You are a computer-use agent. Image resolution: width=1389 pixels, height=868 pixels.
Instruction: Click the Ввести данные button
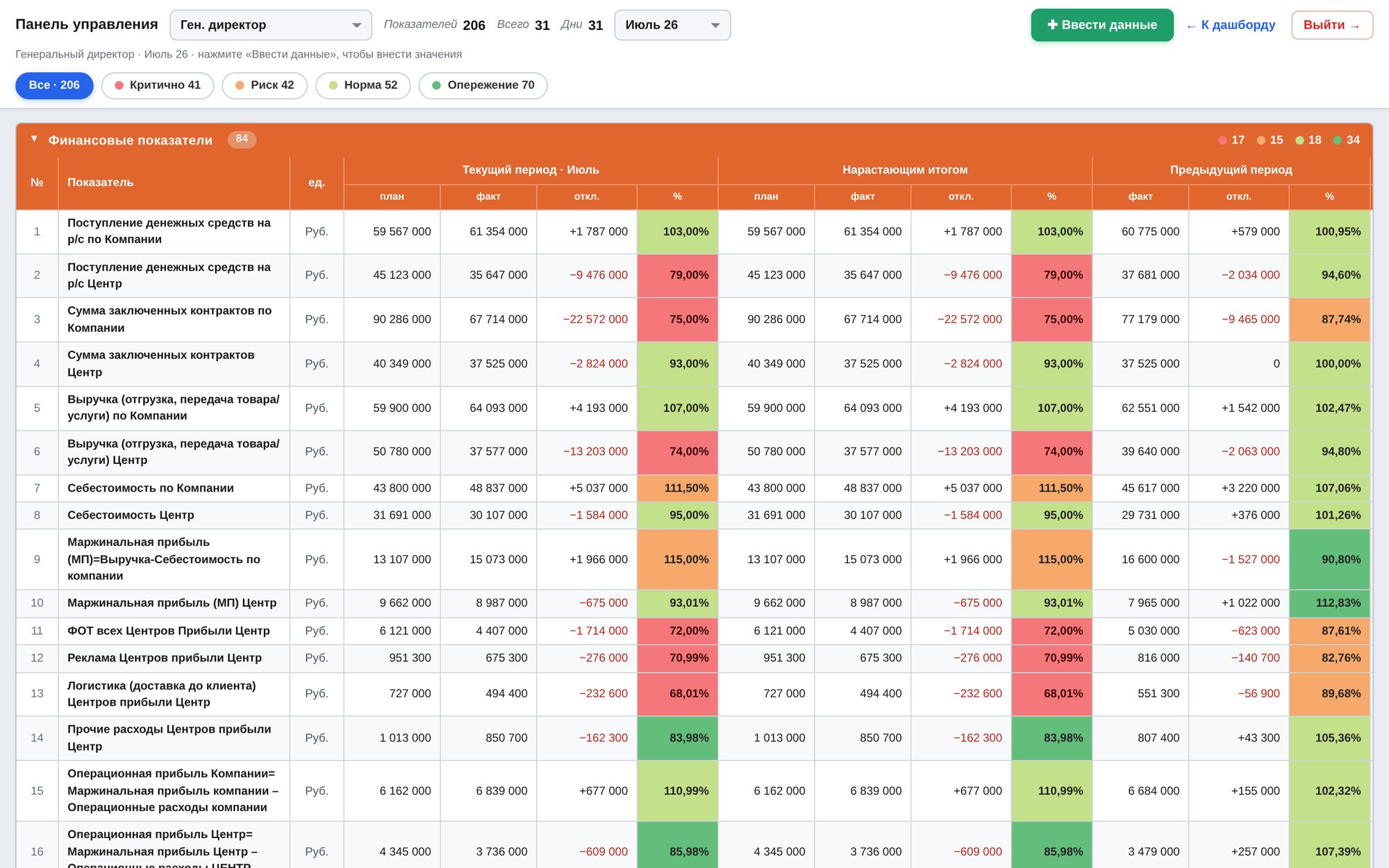coord(1102,25)
